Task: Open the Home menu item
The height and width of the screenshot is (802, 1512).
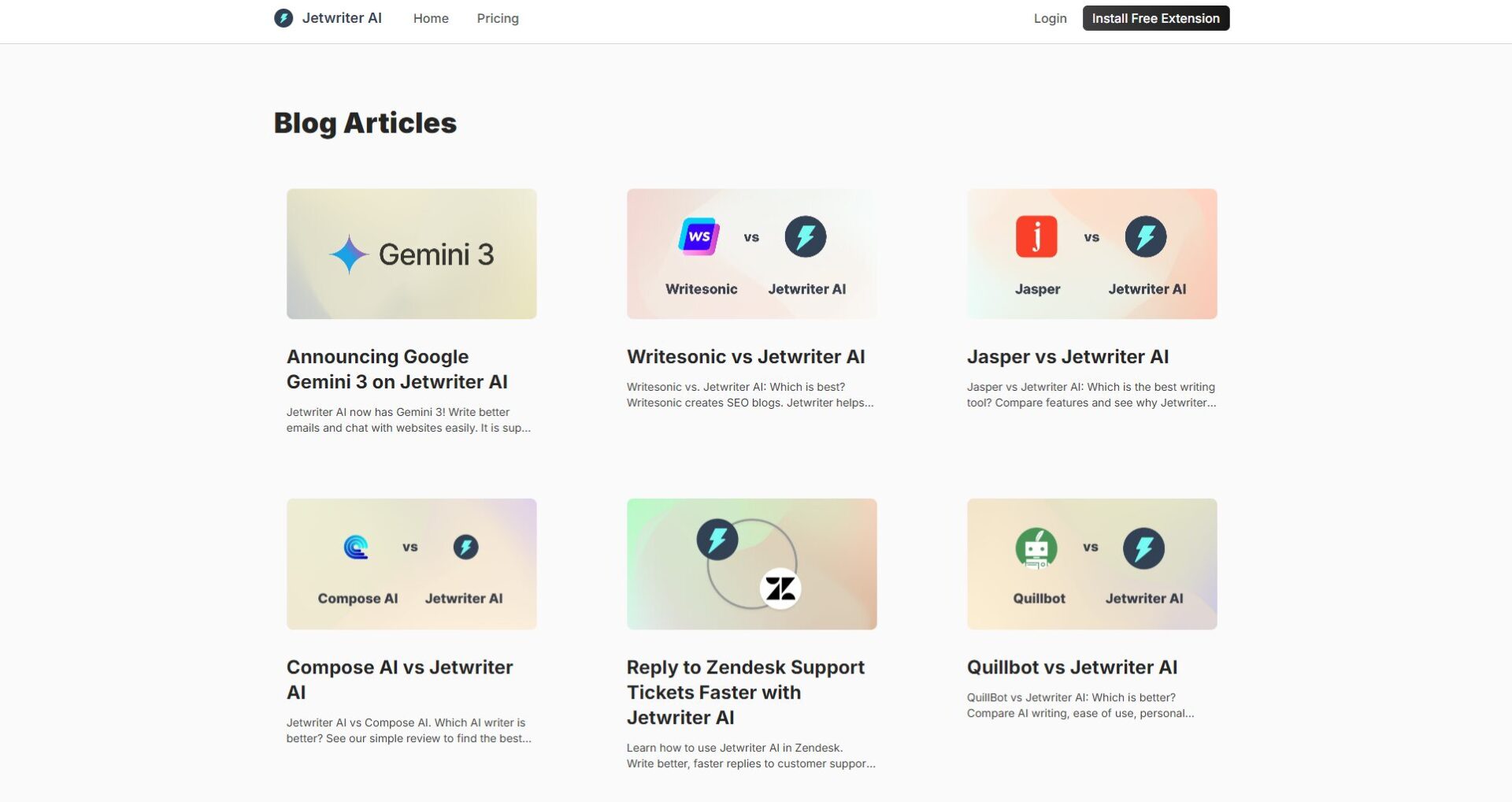Action: click(431, 18)
